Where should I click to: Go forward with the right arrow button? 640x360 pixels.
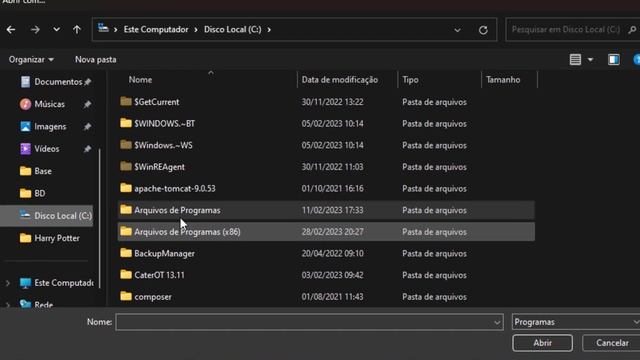(x=35, y=29)
